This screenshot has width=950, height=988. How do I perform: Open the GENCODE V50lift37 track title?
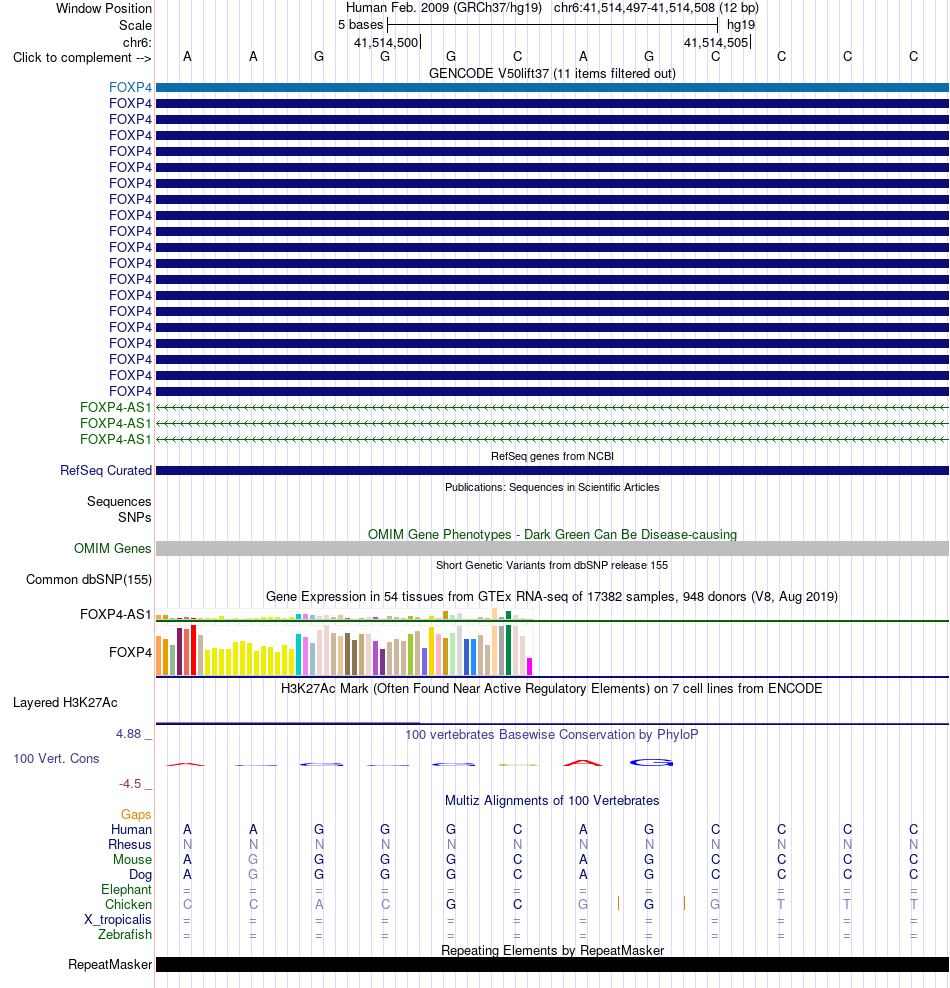[x=552, y=74]
